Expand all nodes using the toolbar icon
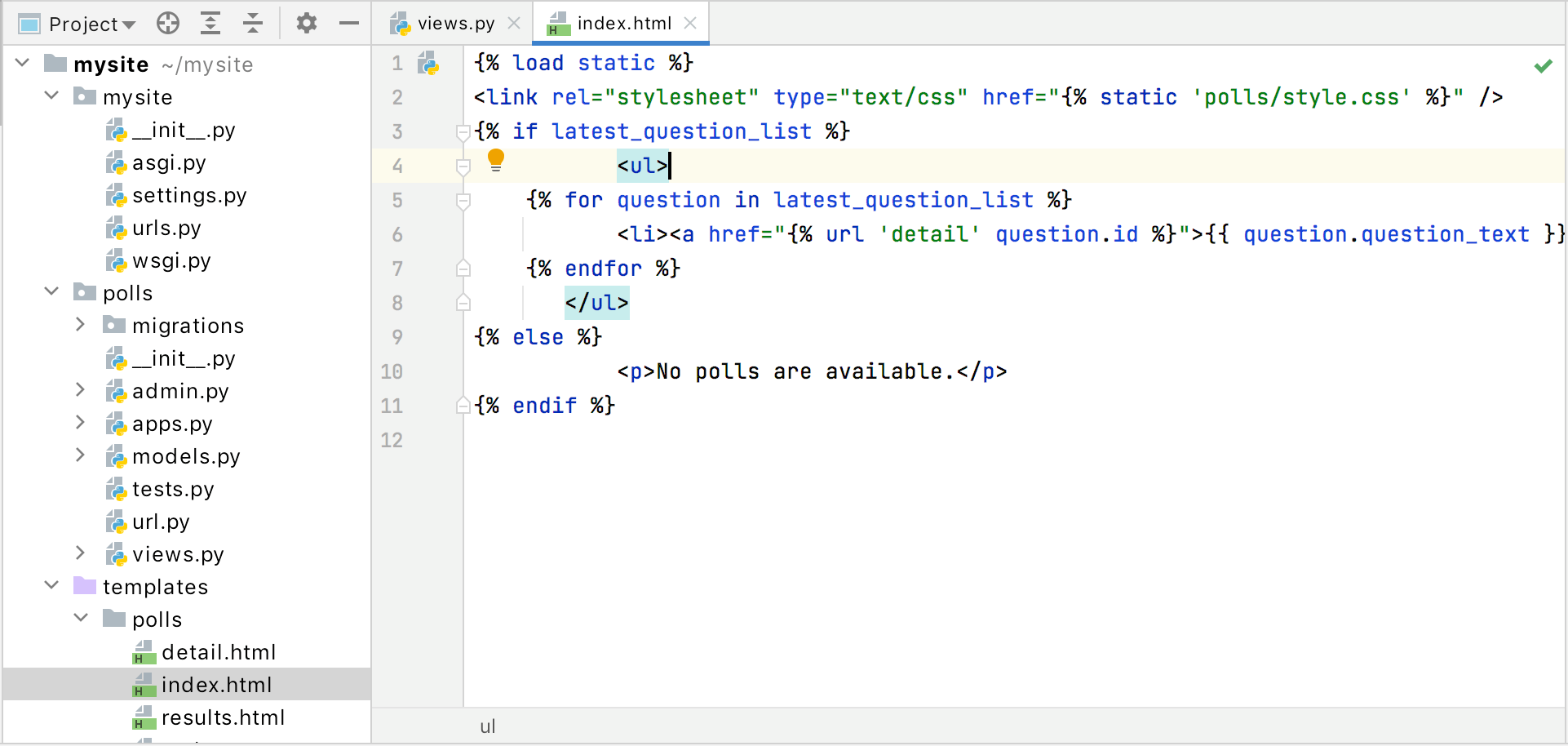The width and height of the screenshot is (1568, 746). click(210, 23)
